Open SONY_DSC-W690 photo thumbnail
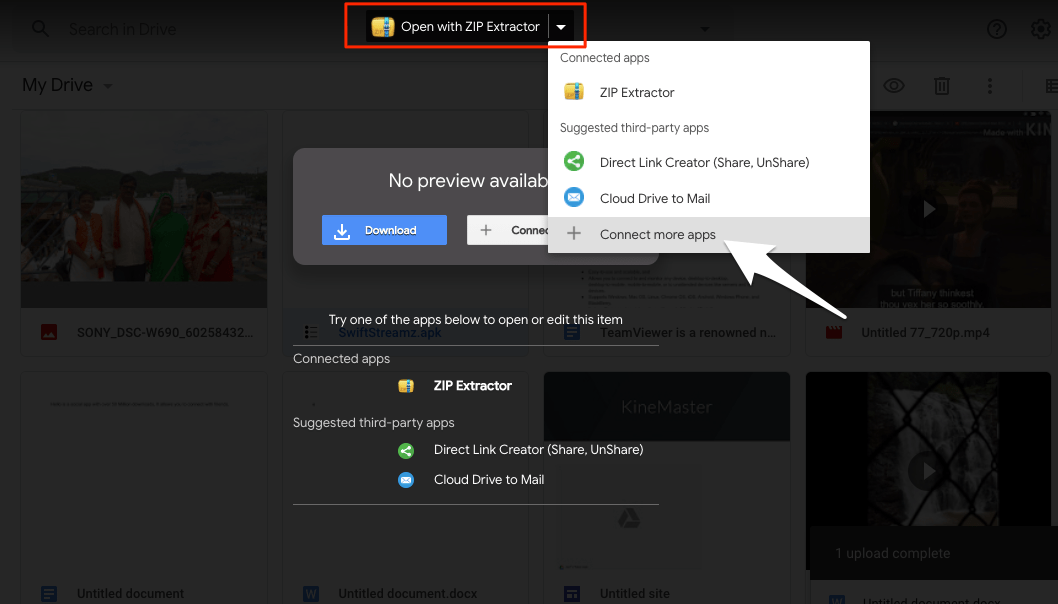 pos(144,210)
